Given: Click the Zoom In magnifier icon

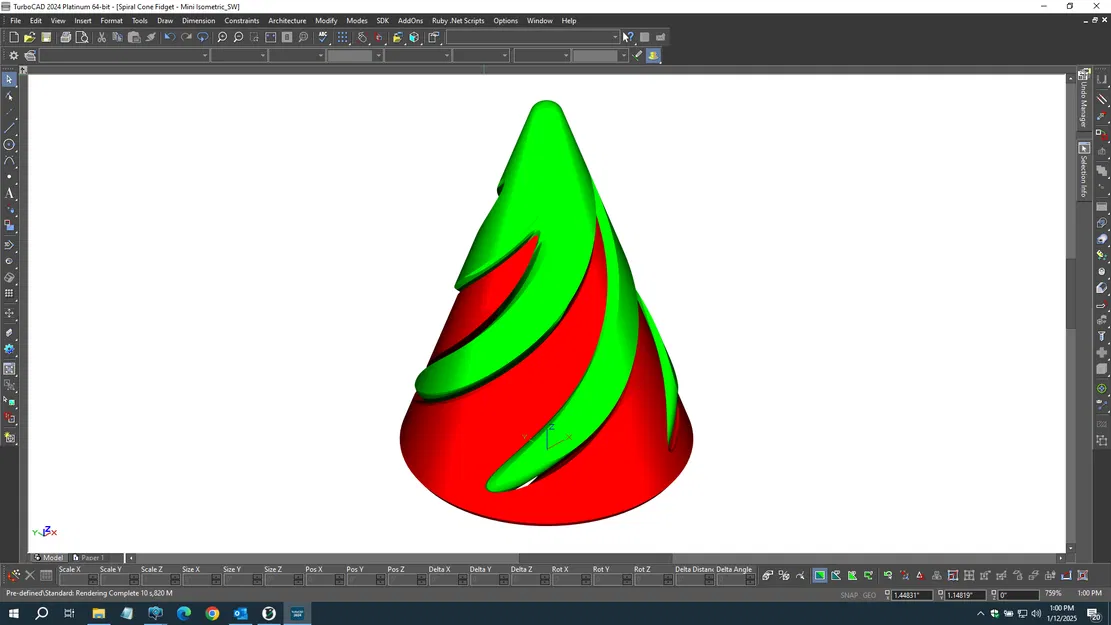Looking at the screenshot, I should (222, 37).
